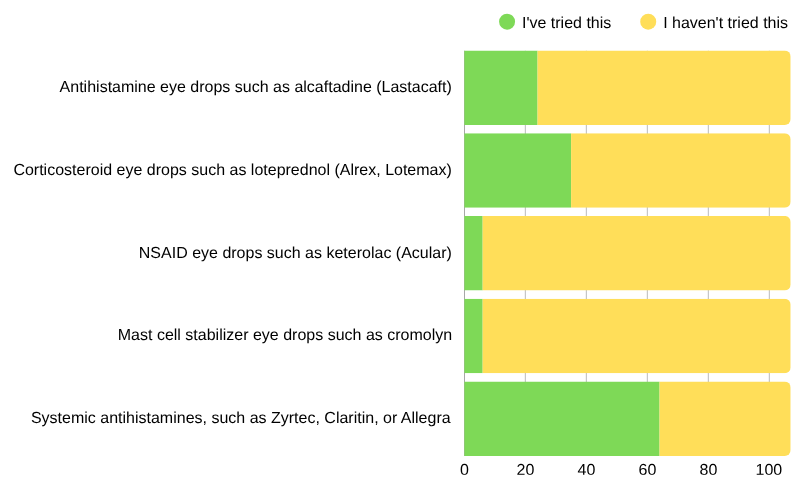Select green bar for mast cell stabilizer
The height and width of the screenshot is (500, 800).
pos(473,335)
